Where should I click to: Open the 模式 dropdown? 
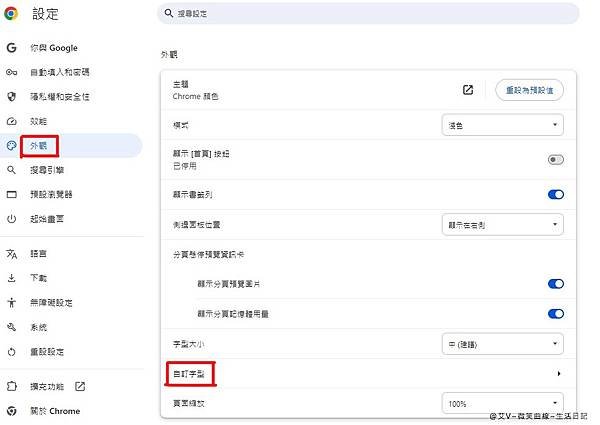click(502, 125)
